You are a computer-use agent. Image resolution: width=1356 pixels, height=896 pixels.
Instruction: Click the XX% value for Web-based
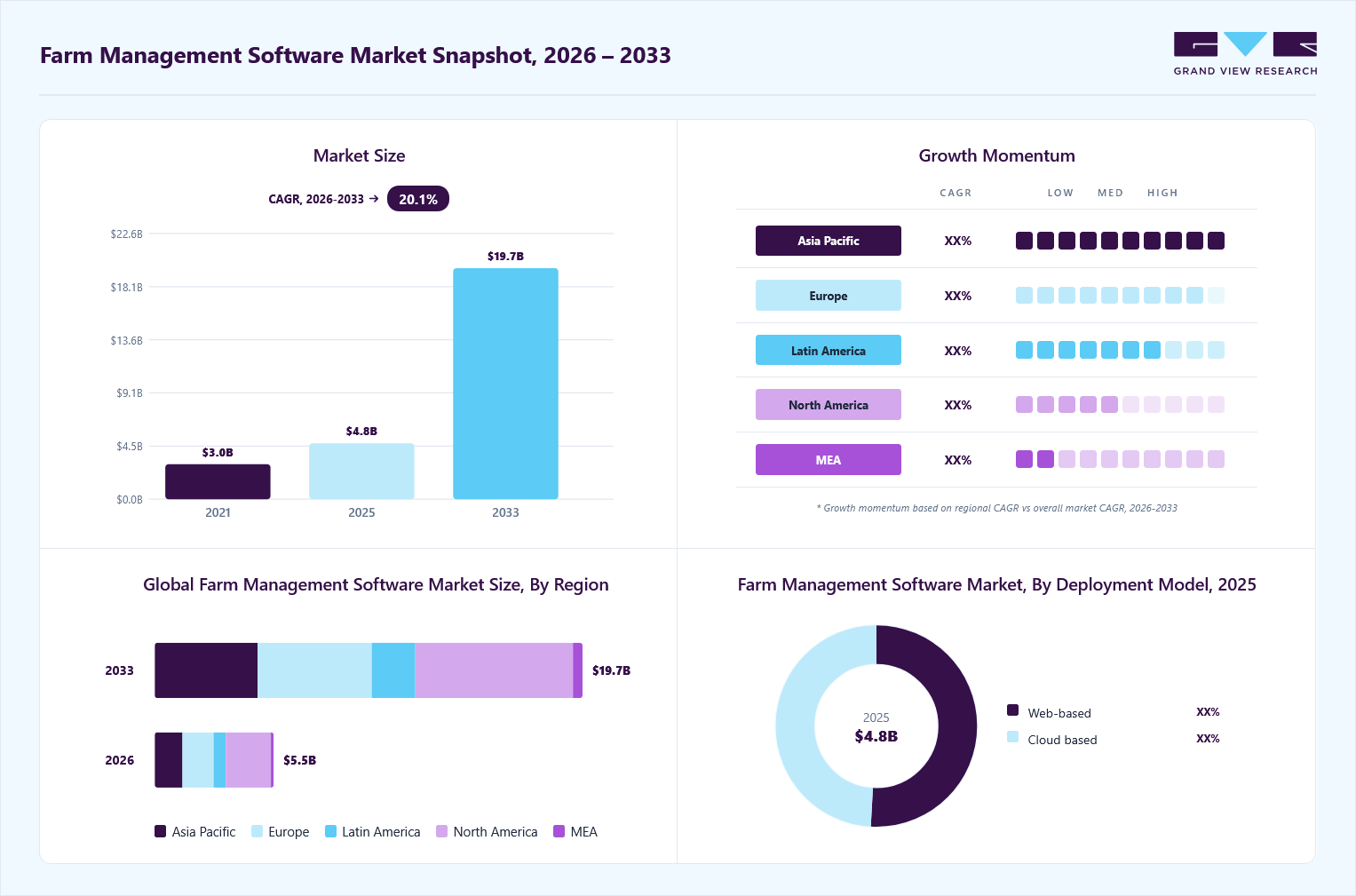pos(1208,712)
